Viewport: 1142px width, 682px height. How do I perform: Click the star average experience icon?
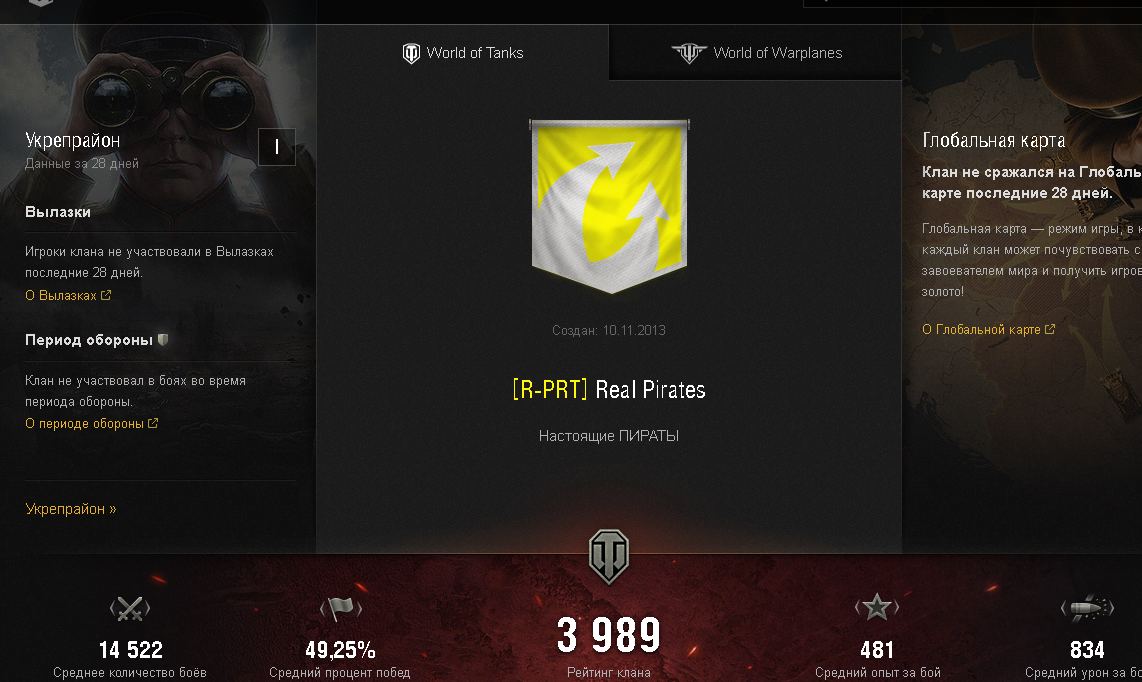(877, 607)
